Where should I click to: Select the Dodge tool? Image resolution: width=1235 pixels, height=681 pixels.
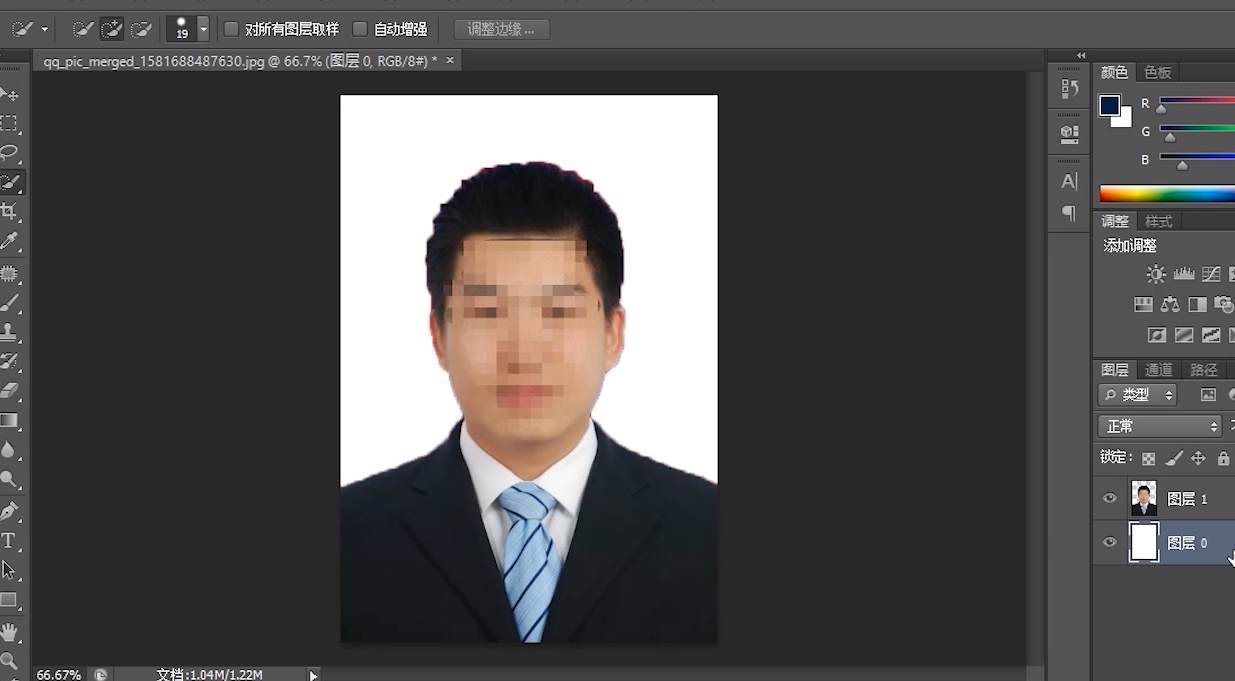point(10,480)
